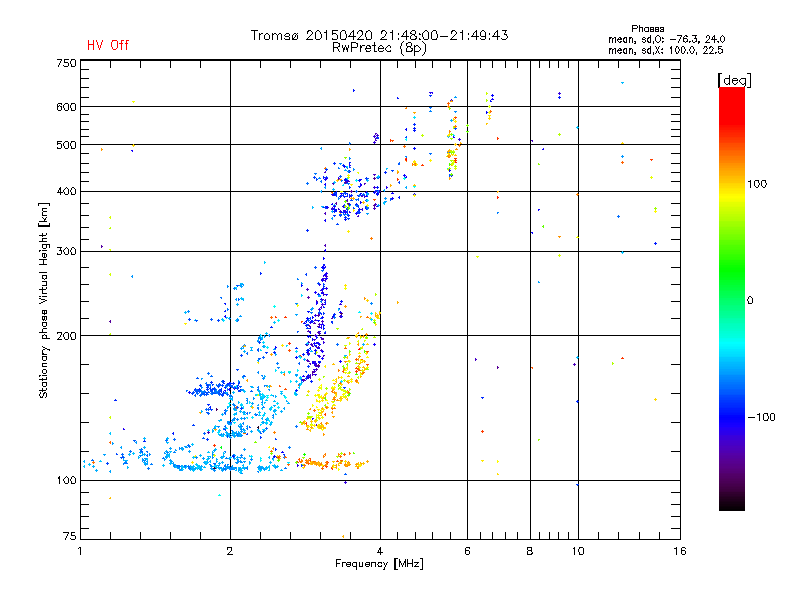Click the x-axis tick label '10'
This screenshot has width=800, height=600.
[578, 551]
